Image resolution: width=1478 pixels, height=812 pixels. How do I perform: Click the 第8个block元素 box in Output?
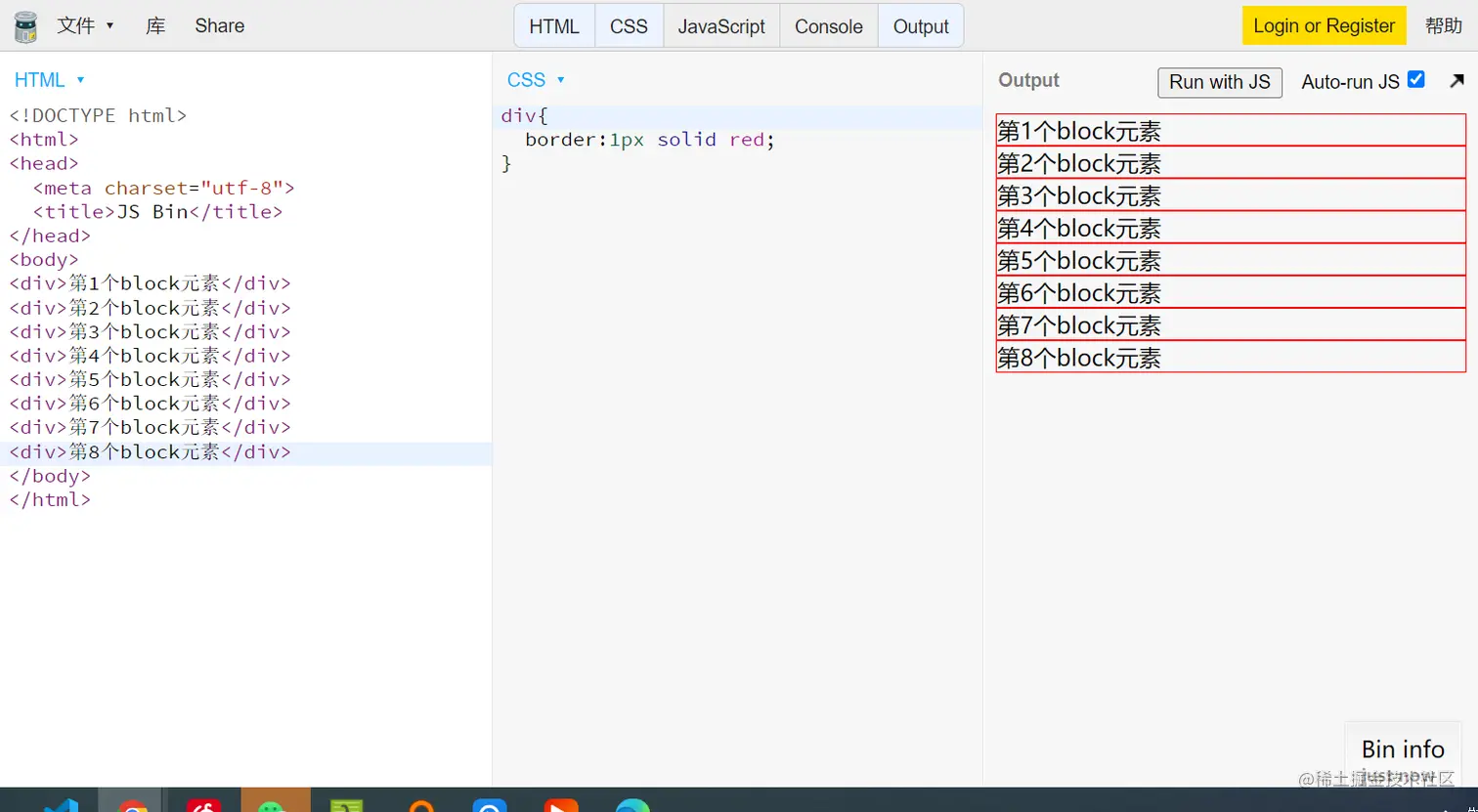[1231, 356]
